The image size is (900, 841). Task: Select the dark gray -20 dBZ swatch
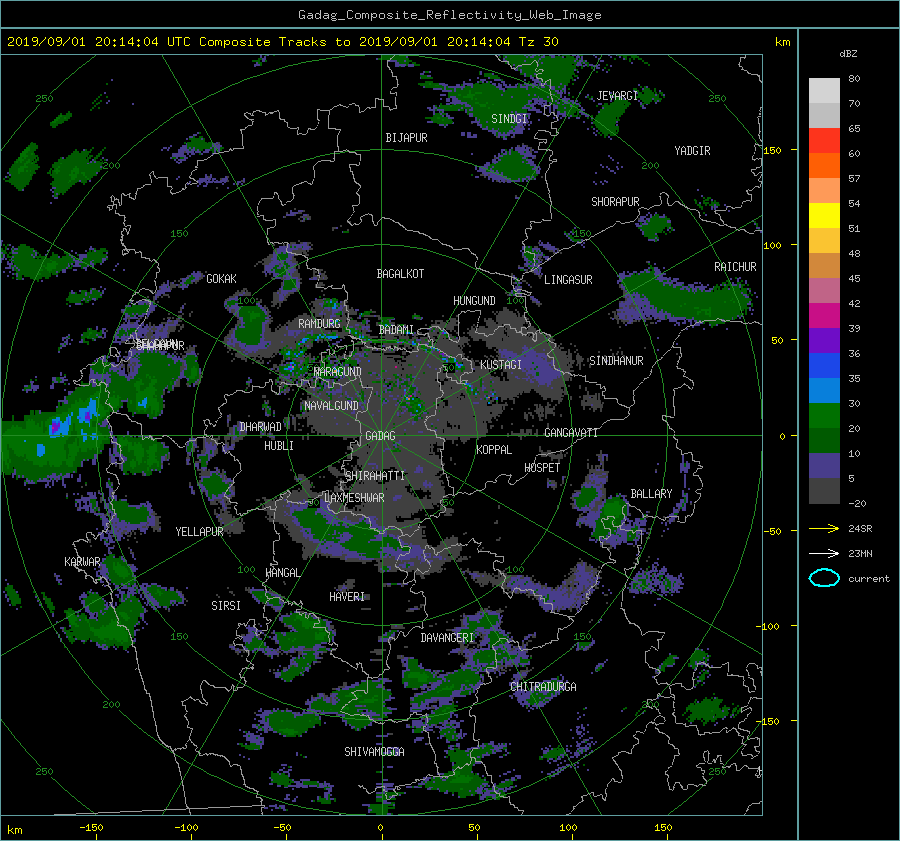point(824,490)
